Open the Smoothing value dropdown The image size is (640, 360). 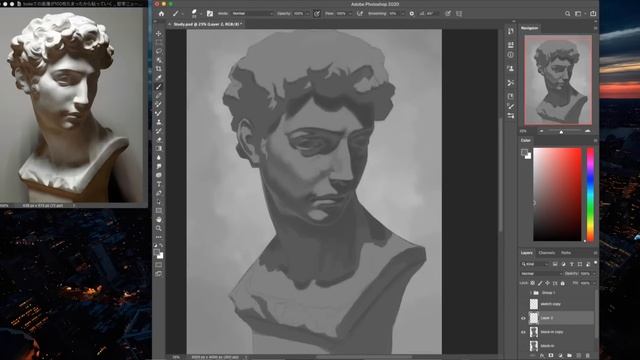(x=402, y=13)
